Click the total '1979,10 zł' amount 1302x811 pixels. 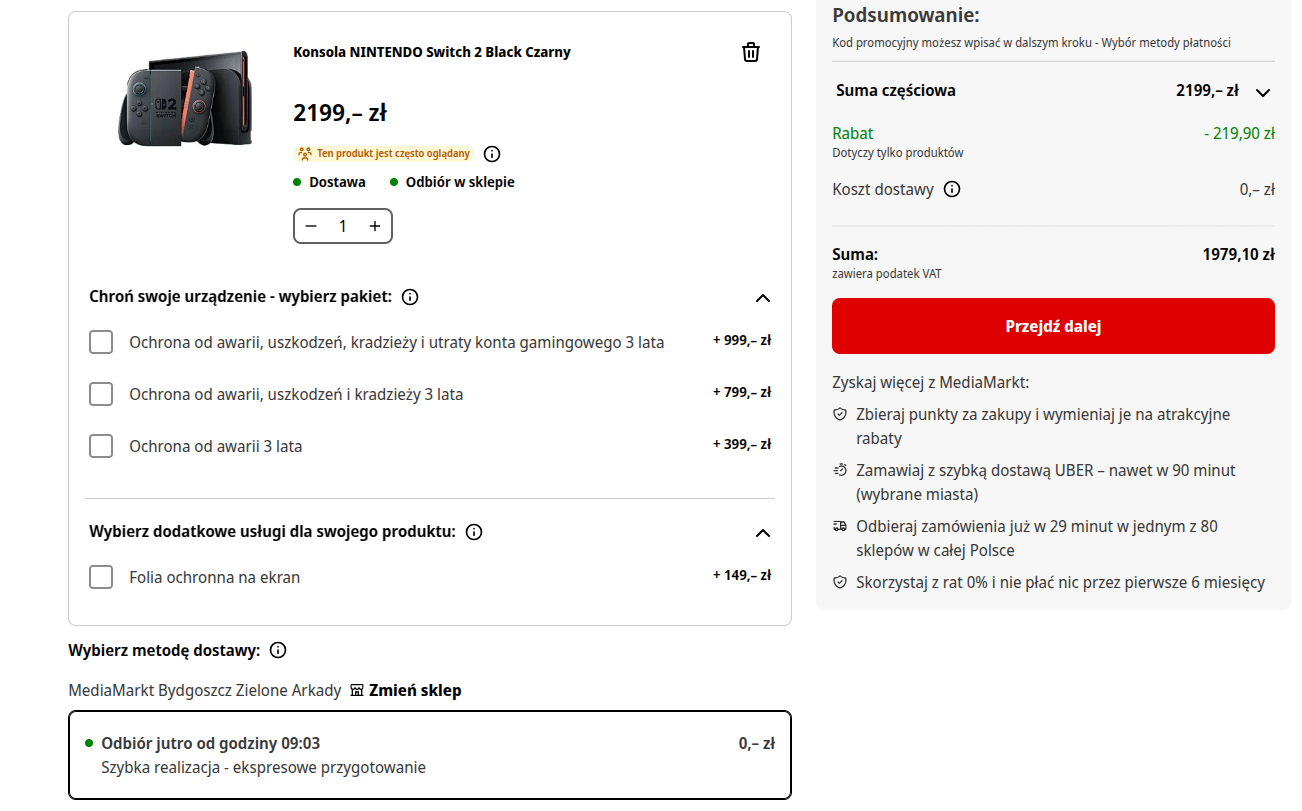coord(1238,254)
